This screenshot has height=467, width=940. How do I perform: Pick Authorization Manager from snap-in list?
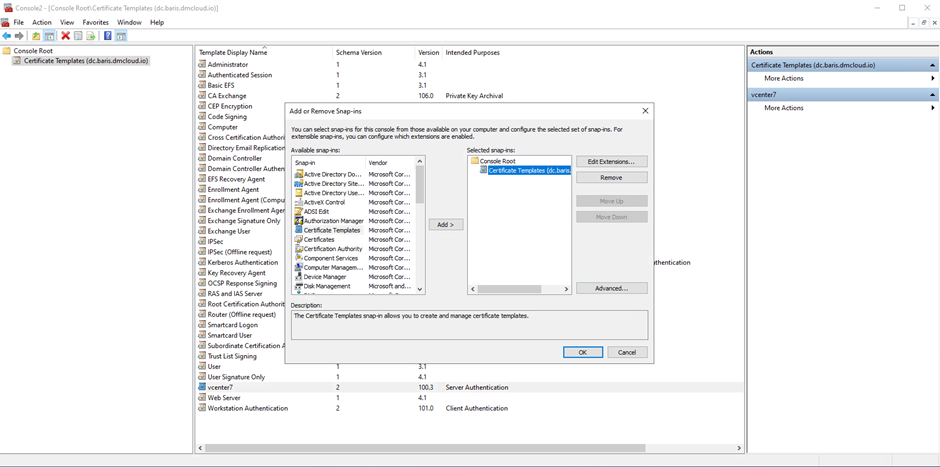tap(333, 221)
